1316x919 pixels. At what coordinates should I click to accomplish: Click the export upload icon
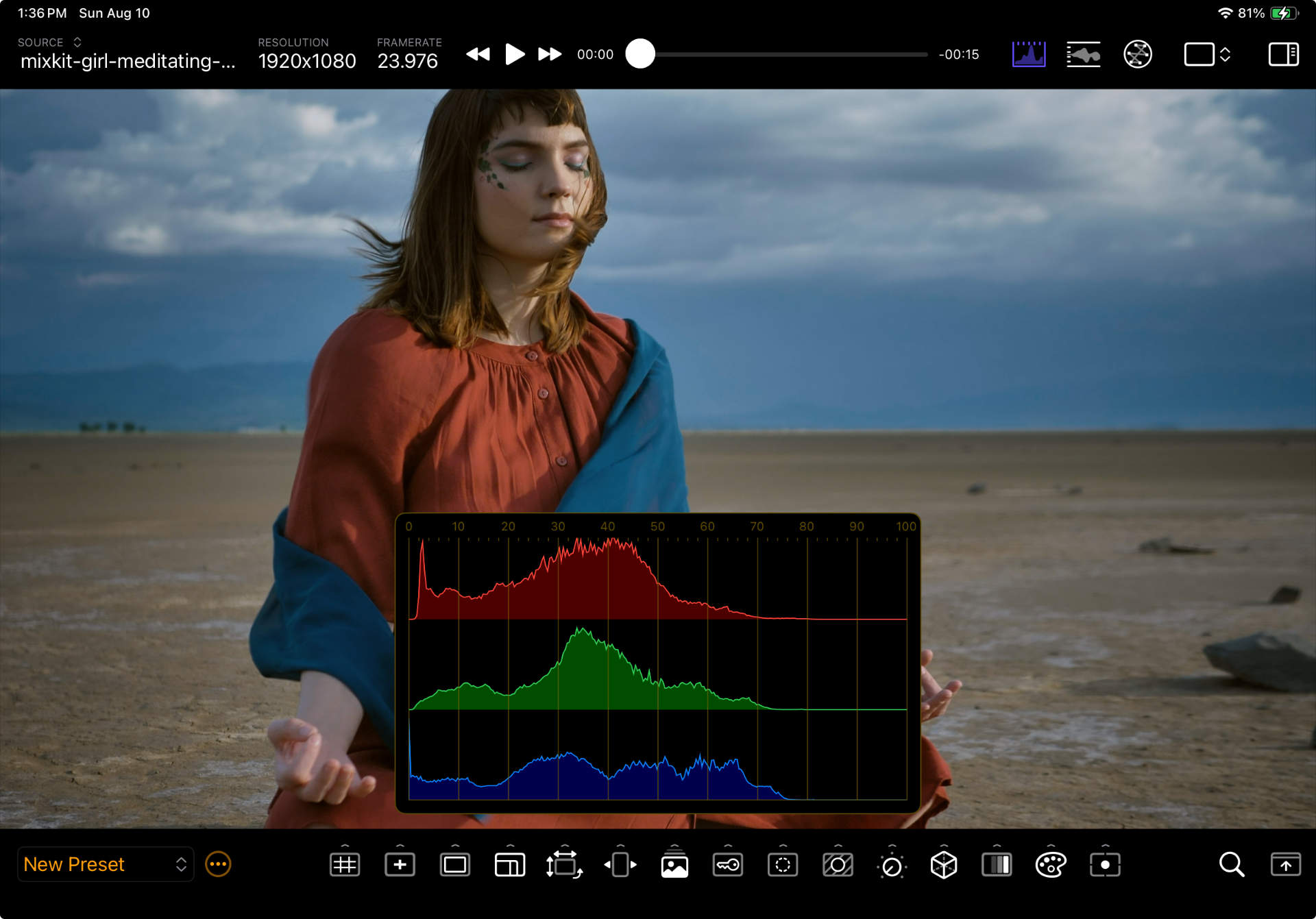(x=1285, y=865)
